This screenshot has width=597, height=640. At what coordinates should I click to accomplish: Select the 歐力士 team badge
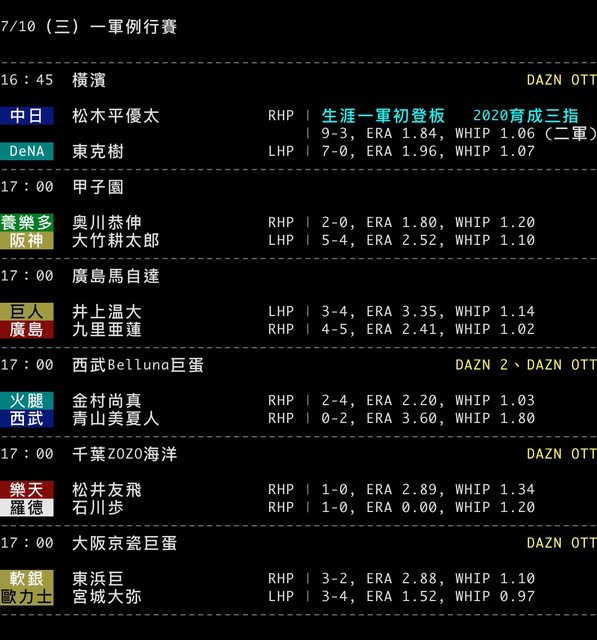pyautogui.click(x=27, y=596)
